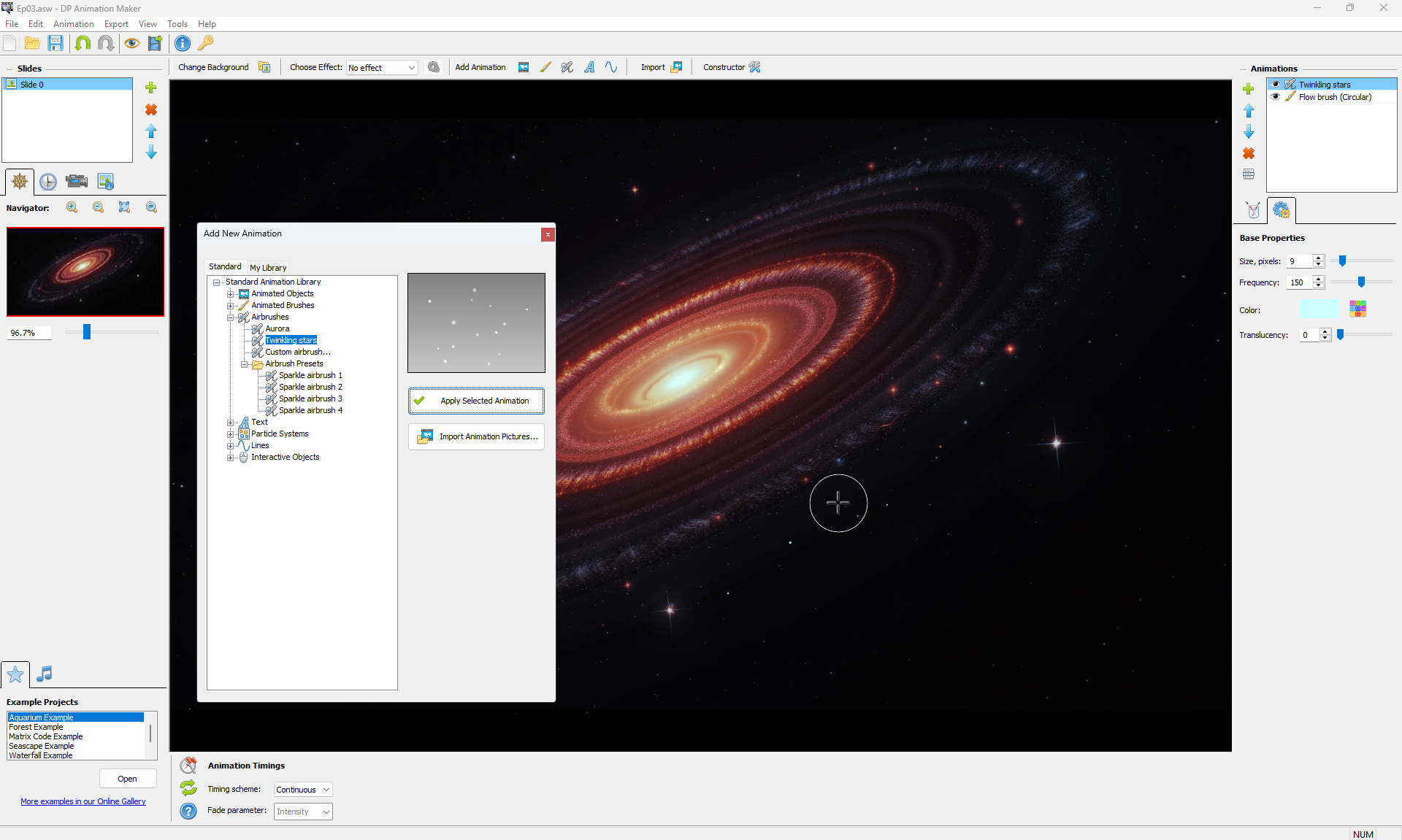Viewport: 1402px width, 840px height.
Task: Switch to the My Library tab
Action: pos(268,268)
